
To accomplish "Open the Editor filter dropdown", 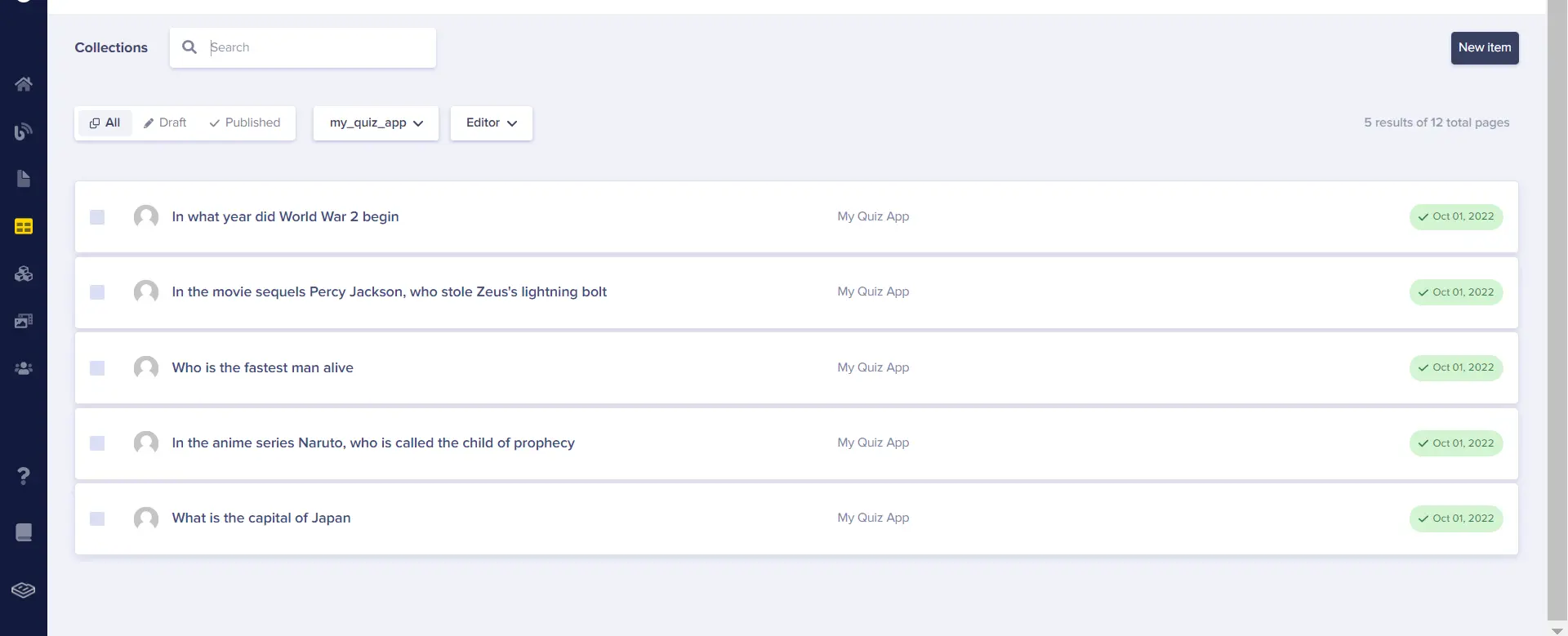I will [x=491, y=123].
